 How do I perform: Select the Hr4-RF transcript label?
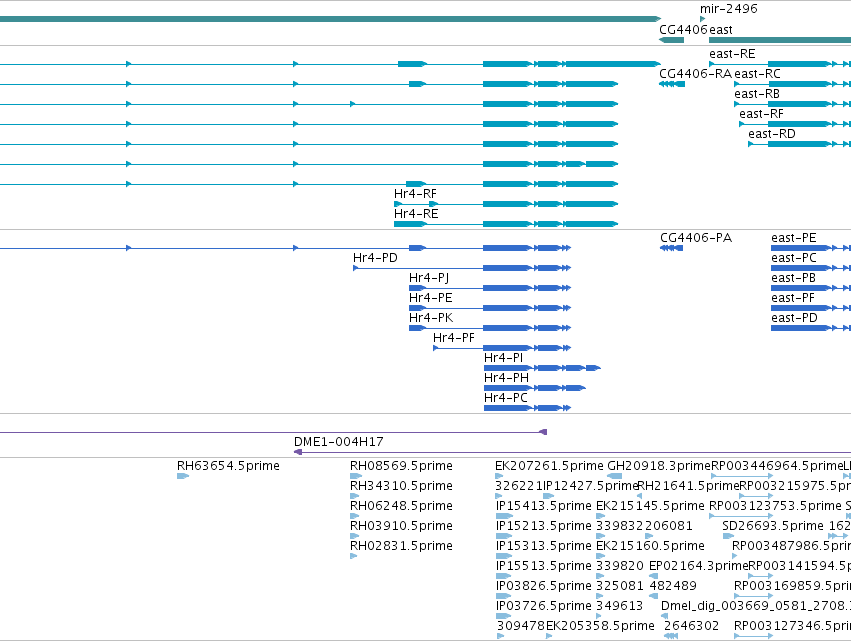(x=415, y=194)
